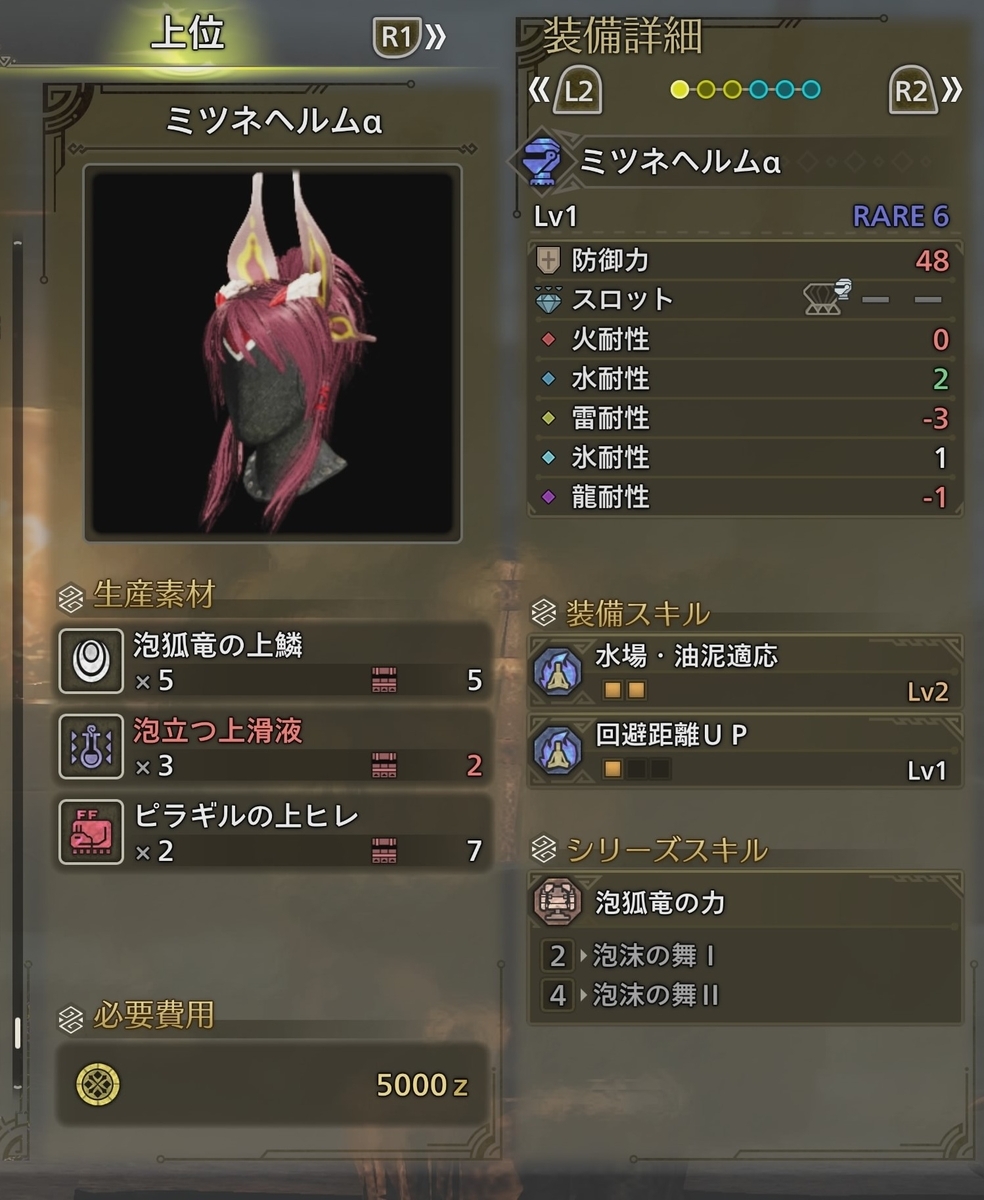The height and width of the screenshot is (1200, 984).
Task: Select the third page indicator dot
Action: click(732, 90)
